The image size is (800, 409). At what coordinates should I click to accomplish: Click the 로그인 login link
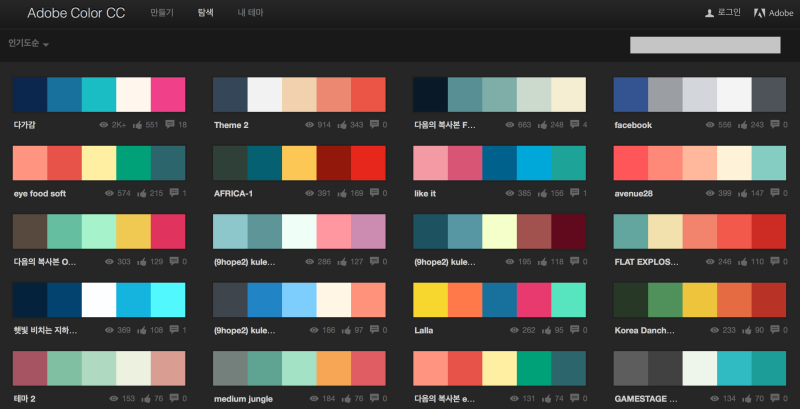[729, 13]
